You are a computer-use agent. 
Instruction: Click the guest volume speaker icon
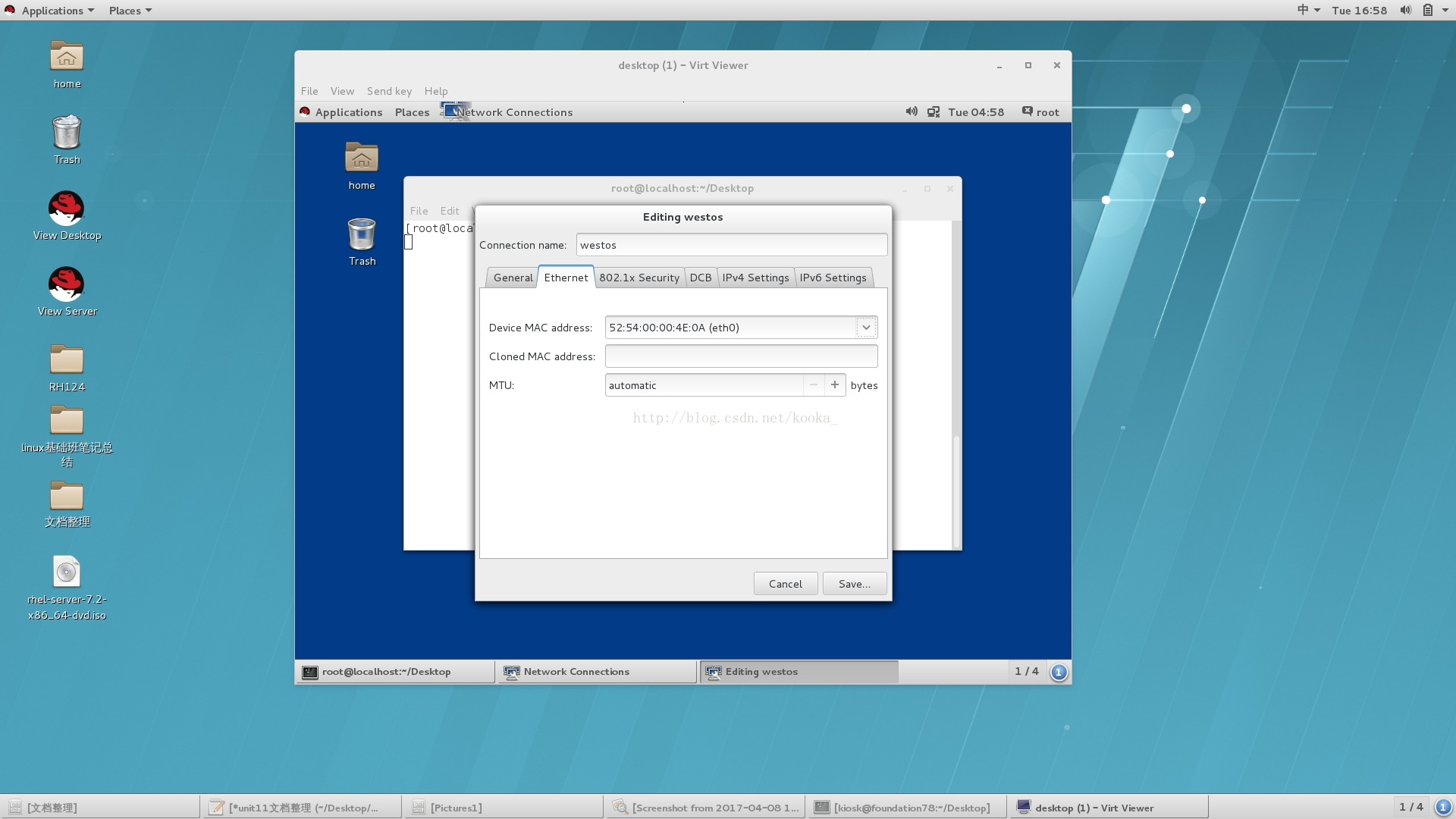(x=912, y=111)
